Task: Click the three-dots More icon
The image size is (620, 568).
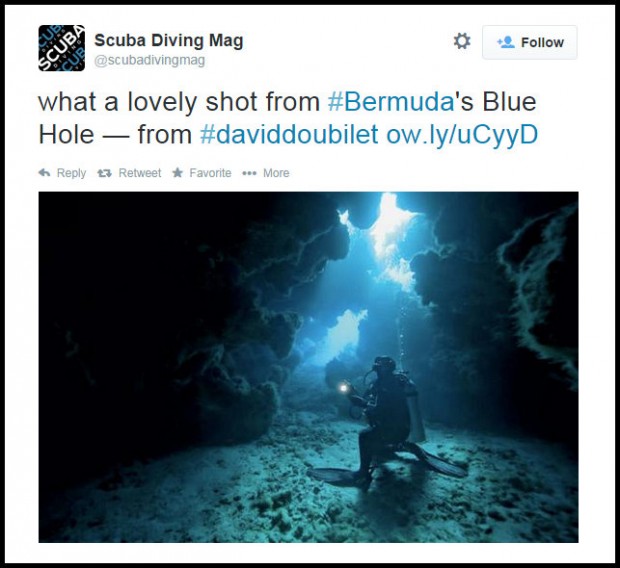Action: 250,173
